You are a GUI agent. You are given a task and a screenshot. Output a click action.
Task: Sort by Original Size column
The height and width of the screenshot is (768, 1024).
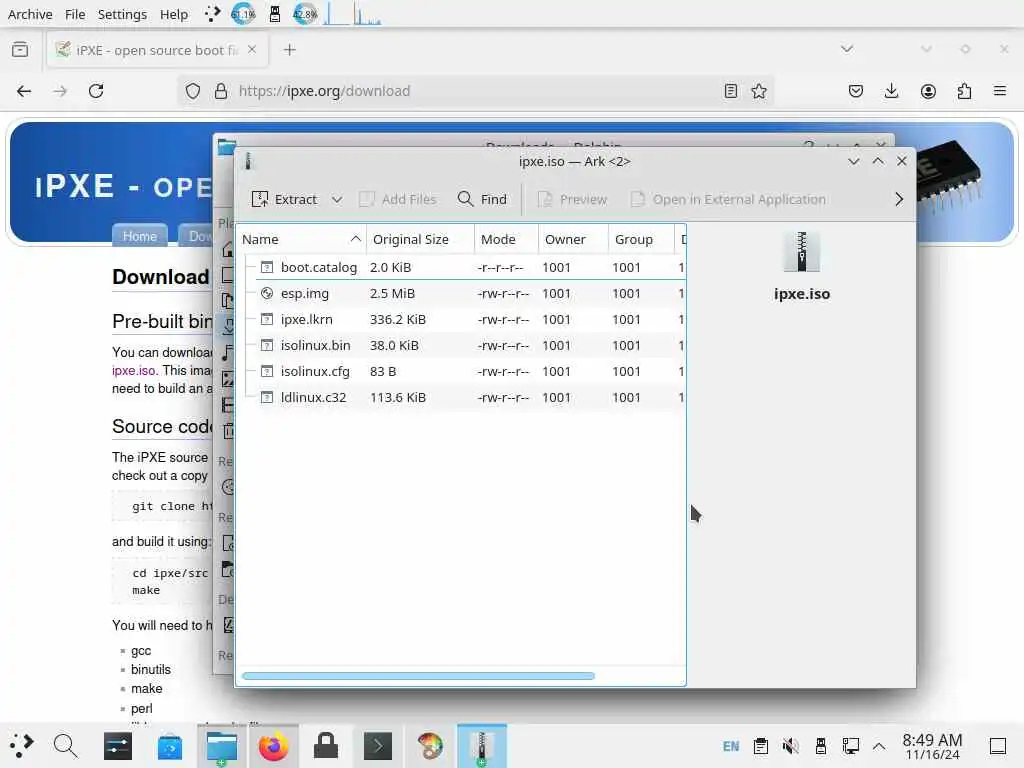(420, 239)
